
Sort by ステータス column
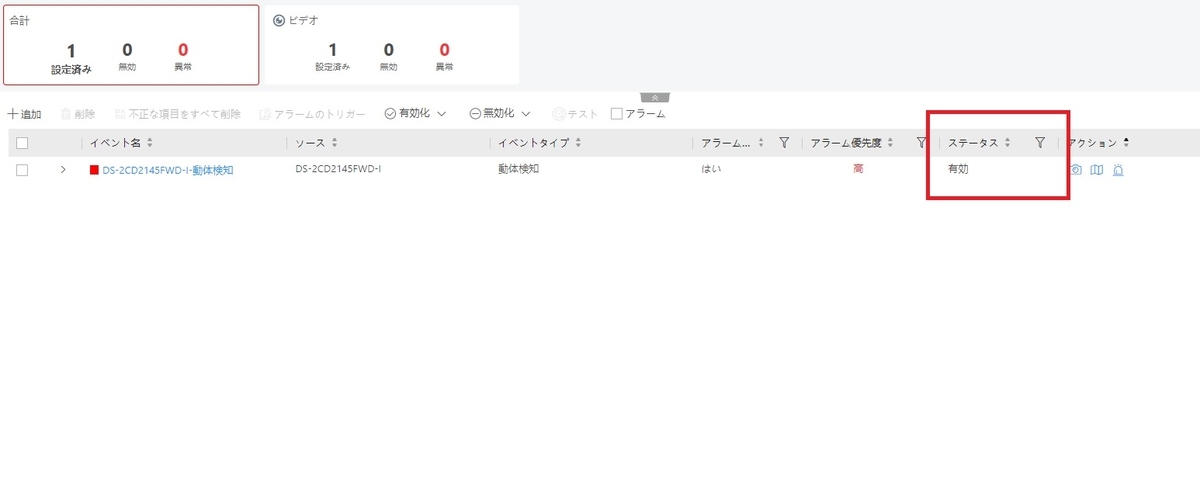[x=1007, y=143]
